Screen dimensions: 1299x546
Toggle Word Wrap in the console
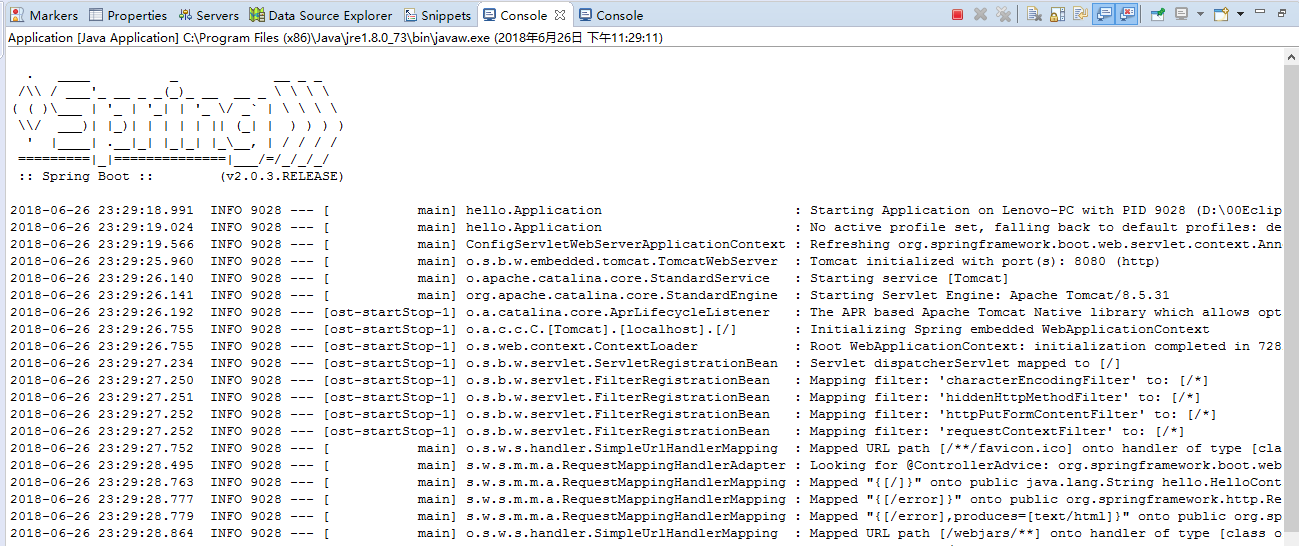[x=1080, y=14]
